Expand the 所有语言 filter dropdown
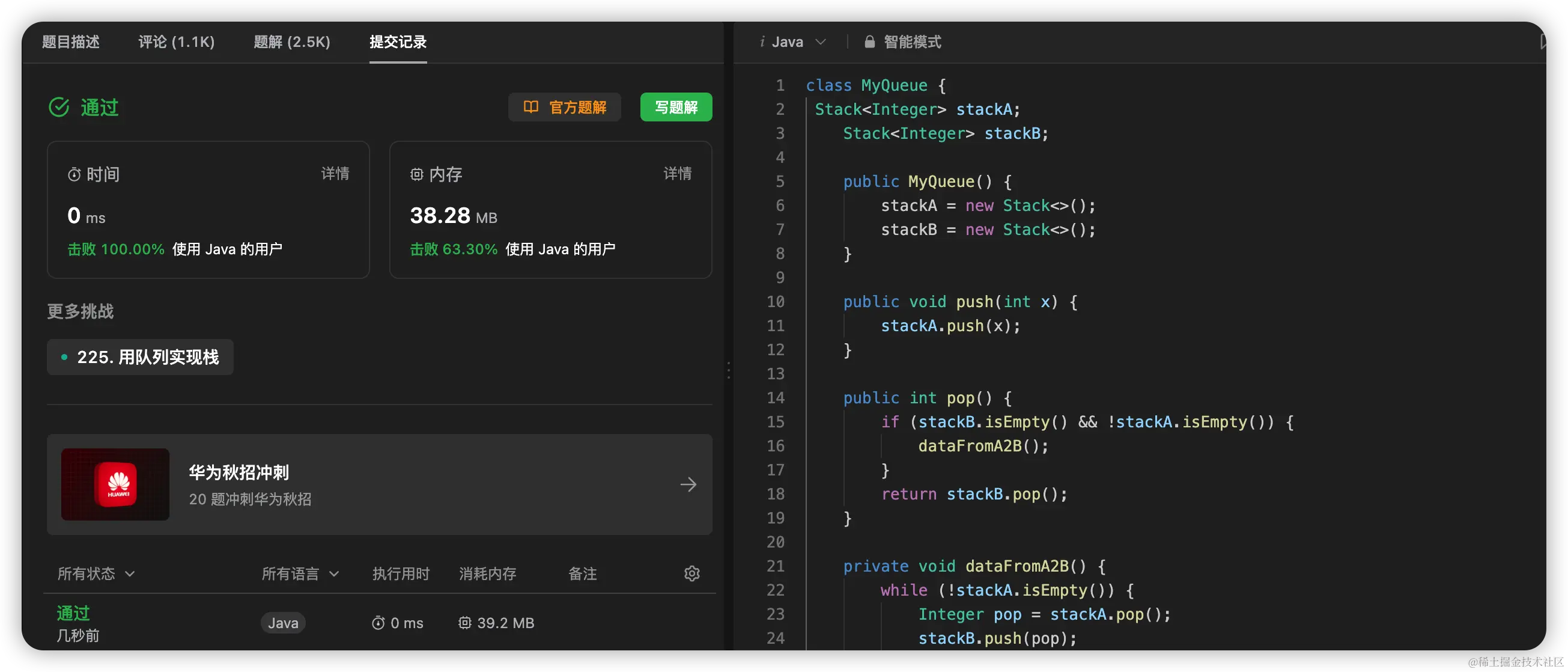This screenshot has width=1568, height=672. click(x=299, y=573)
